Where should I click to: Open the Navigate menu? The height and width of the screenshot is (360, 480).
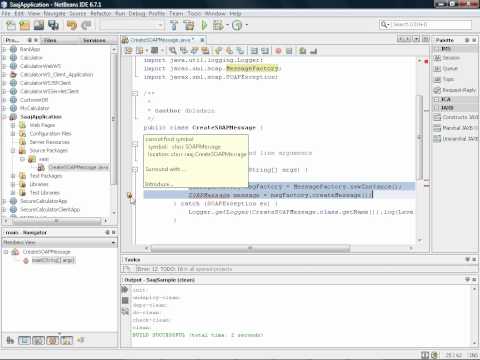tap(55, 13)
